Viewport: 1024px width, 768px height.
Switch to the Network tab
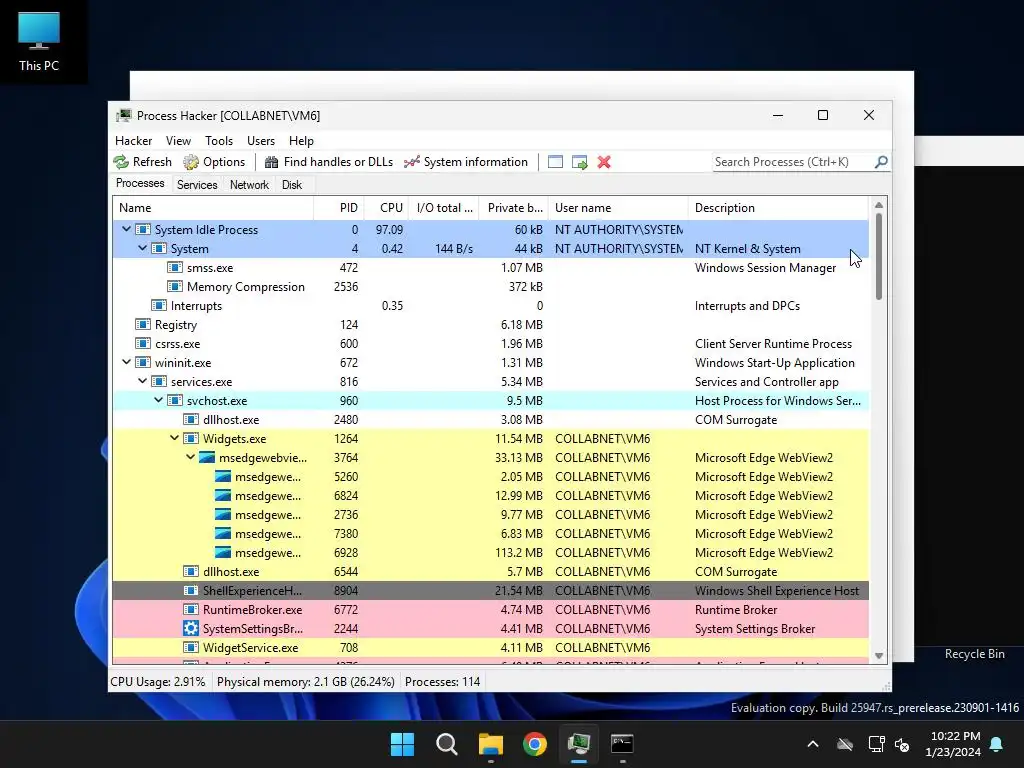[x=249, y=185]
